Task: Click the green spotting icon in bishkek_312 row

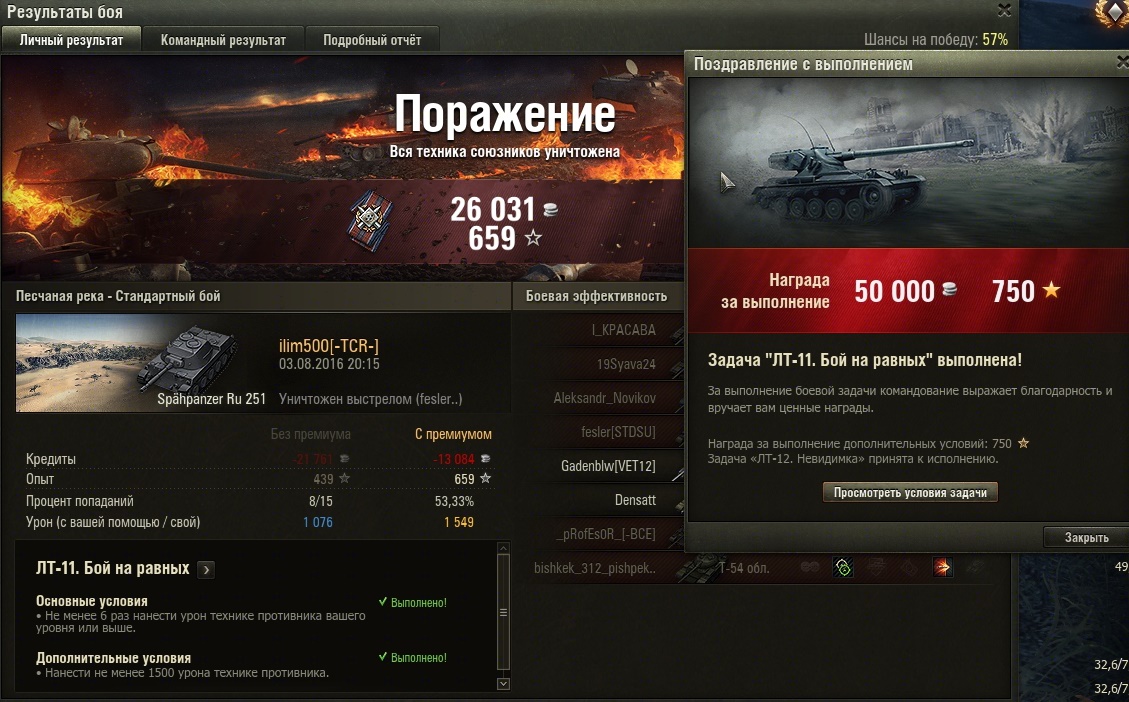Action: (x=842, y=567)
